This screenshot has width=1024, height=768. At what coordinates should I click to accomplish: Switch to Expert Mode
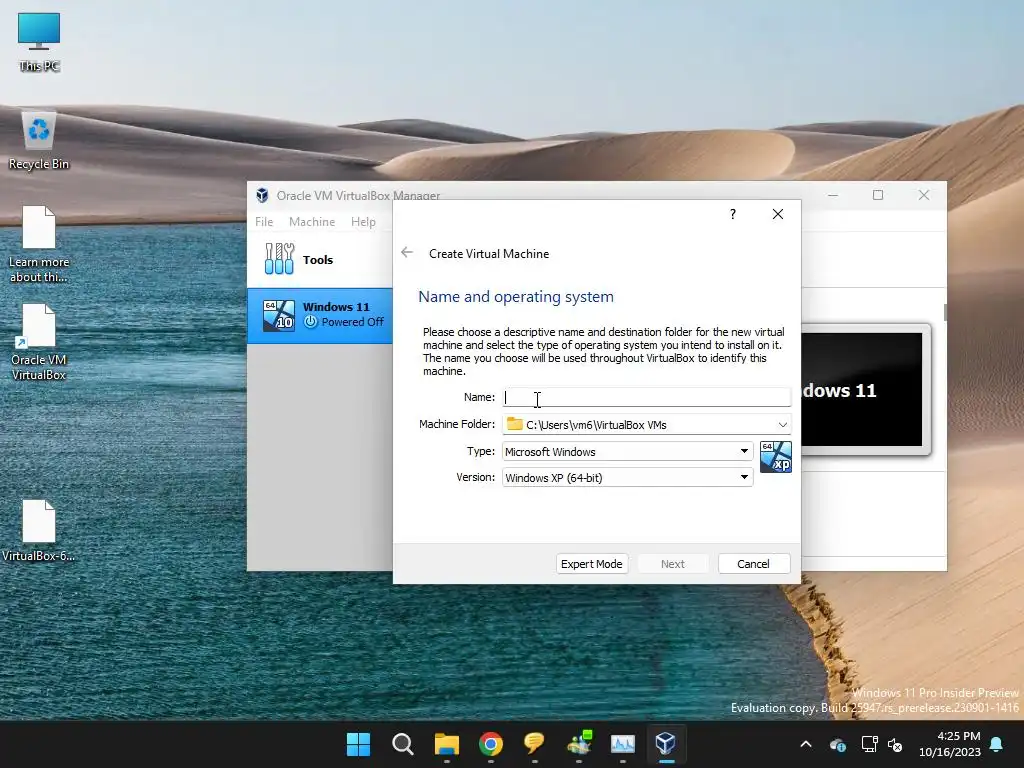pos(592,564)
